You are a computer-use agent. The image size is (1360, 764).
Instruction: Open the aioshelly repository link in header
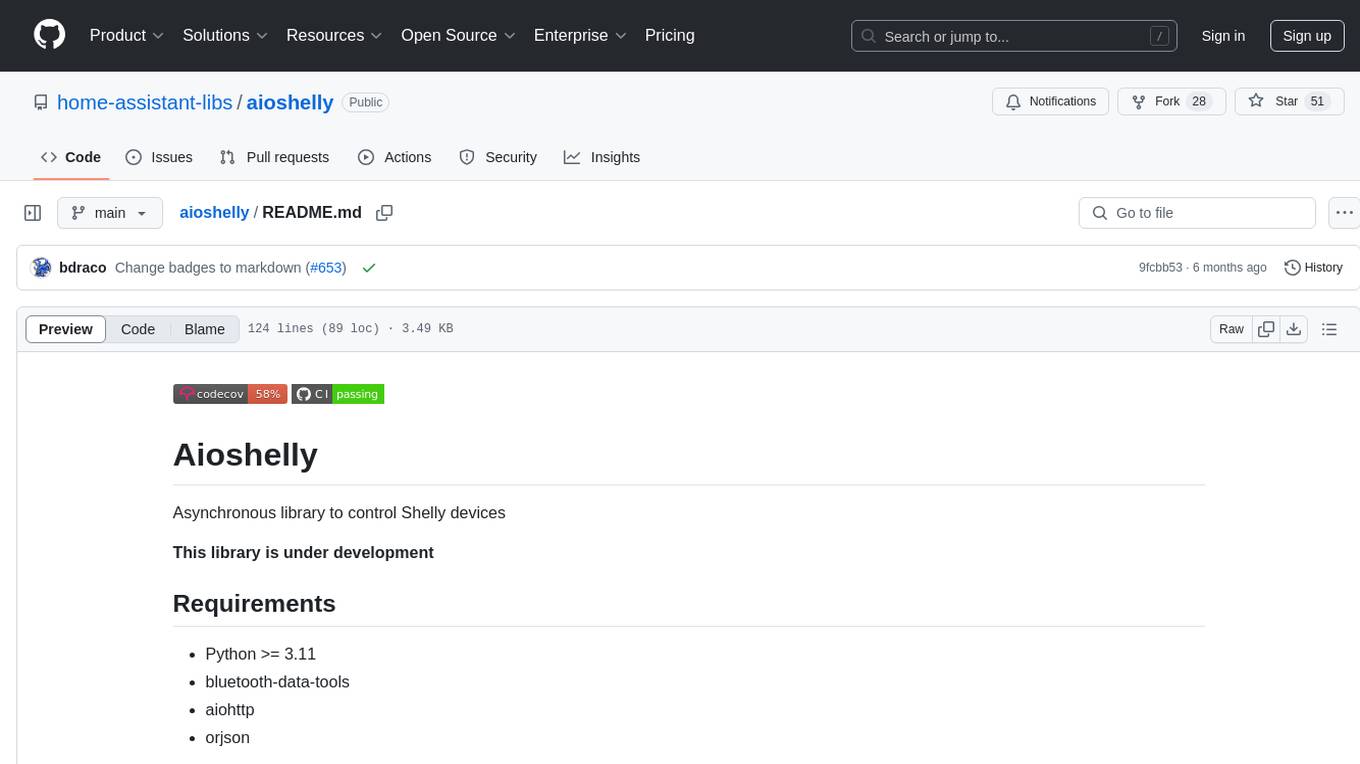coord(290,102)
